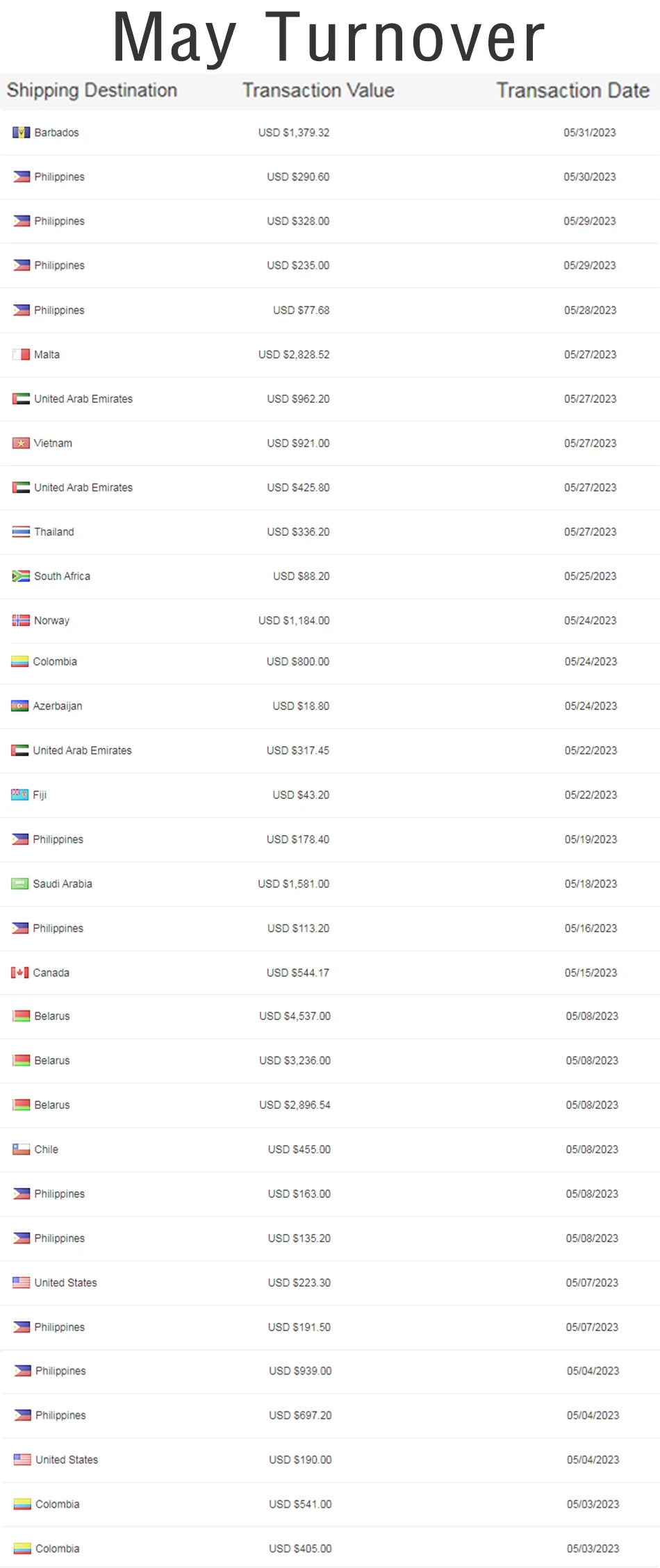This screenshot has width=660, height=1568.
Task: Select the Fiji flag icon
Action: pos(19,795)
